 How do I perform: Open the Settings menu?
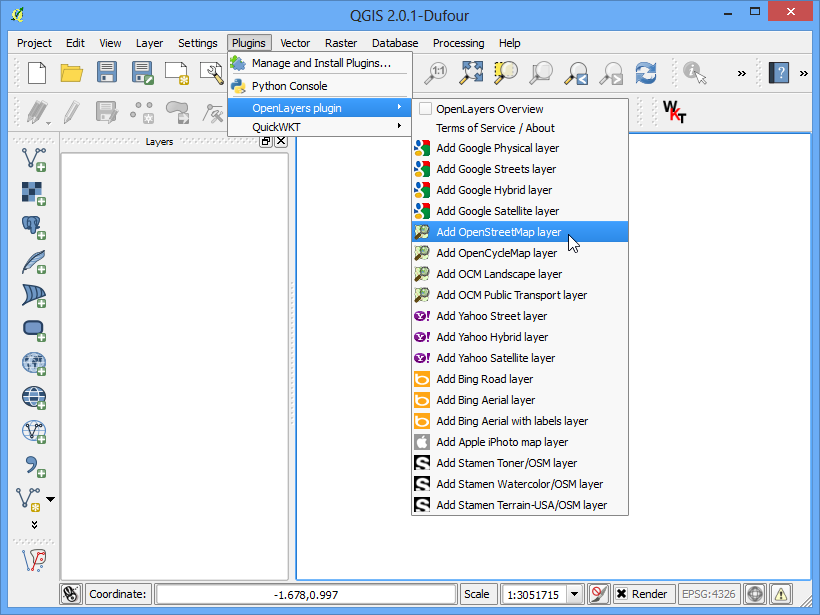click(x=198, y=43)
